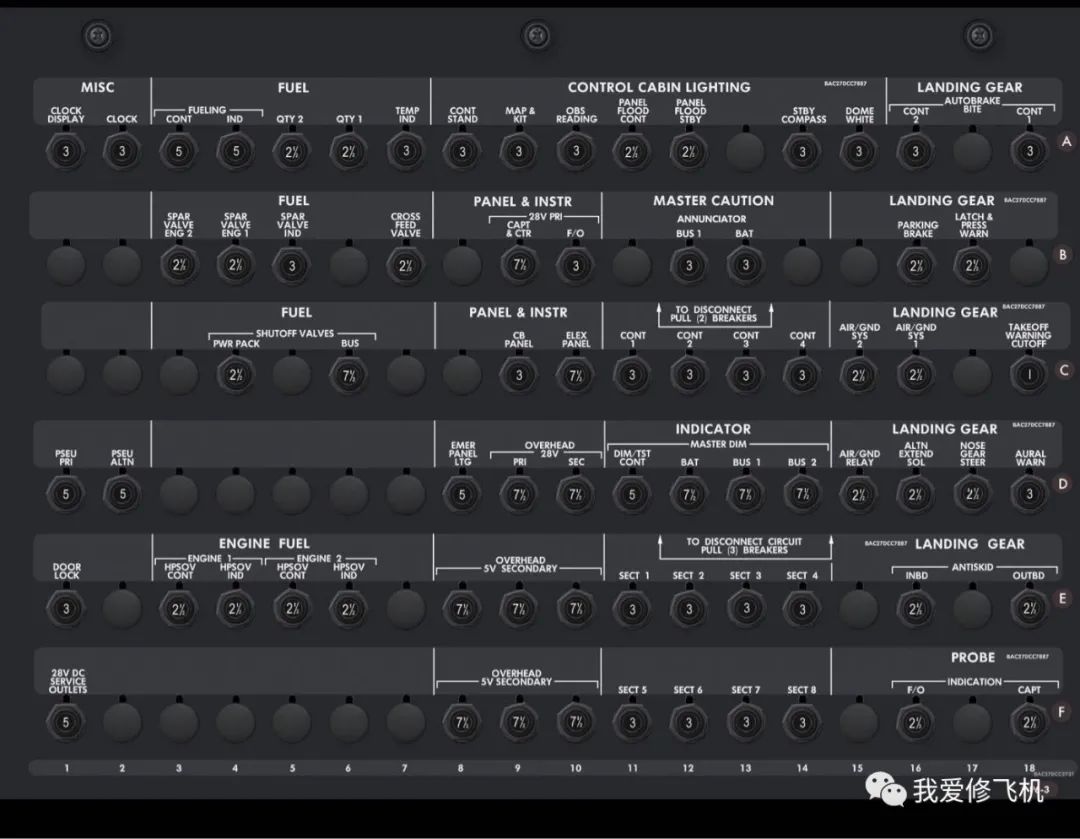Screen dimensions: 1080x839
Task: Pull the CROSS FEED VALVE breaker
Action: pyautogui.click(x=406, y=265)
